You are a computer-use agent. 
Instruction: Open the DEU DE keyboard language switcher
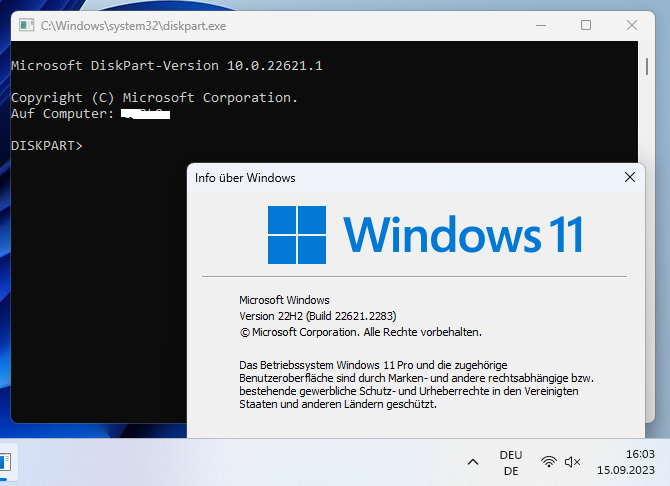511,463
